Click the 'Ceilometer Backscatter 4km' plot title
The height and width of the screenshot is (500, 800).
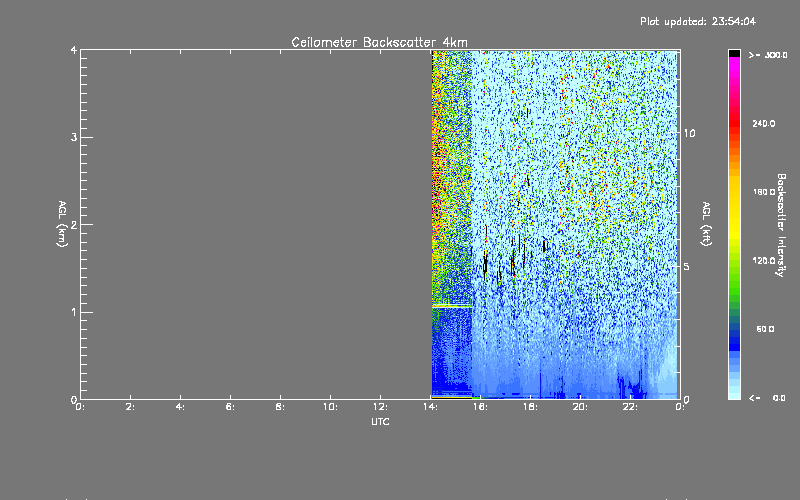[x=379, y=42]
